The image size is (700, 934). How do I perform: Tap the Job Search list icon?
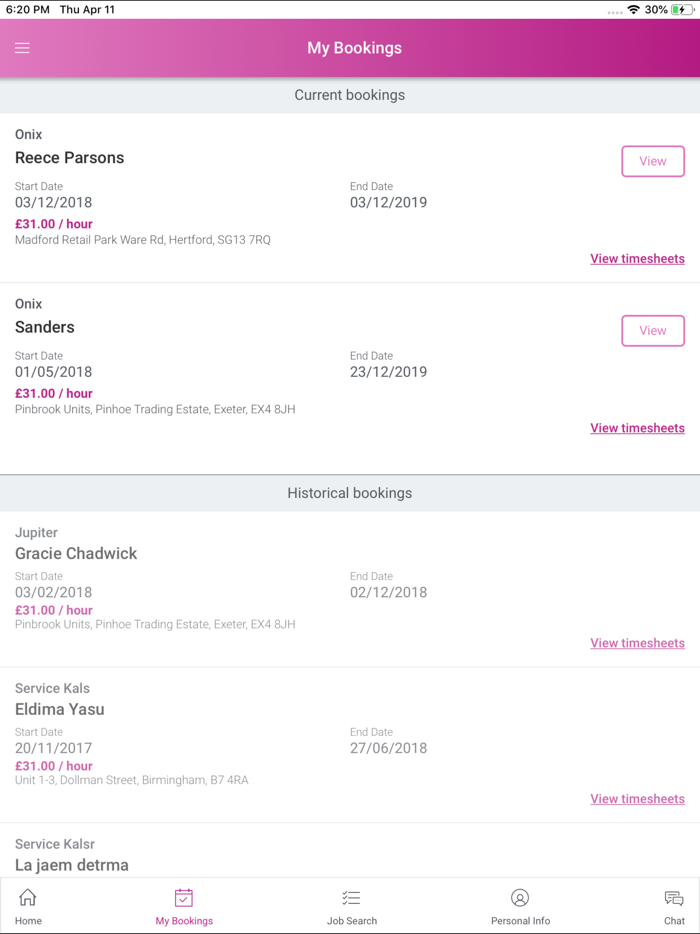click(351, 898)
